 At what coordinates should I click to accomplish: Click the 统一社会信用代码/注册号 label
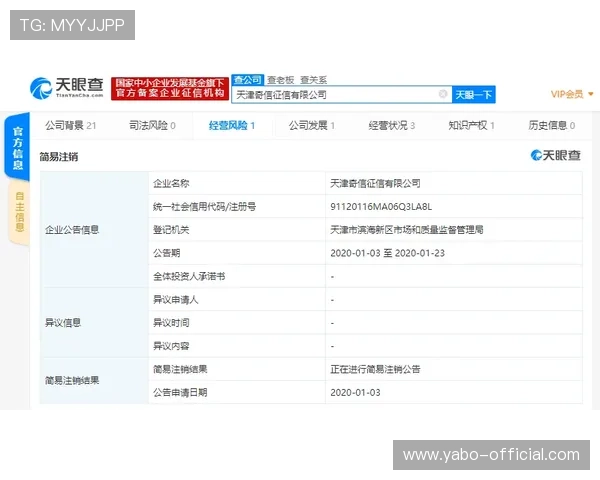pyautogui.click(x=204, y=207)
